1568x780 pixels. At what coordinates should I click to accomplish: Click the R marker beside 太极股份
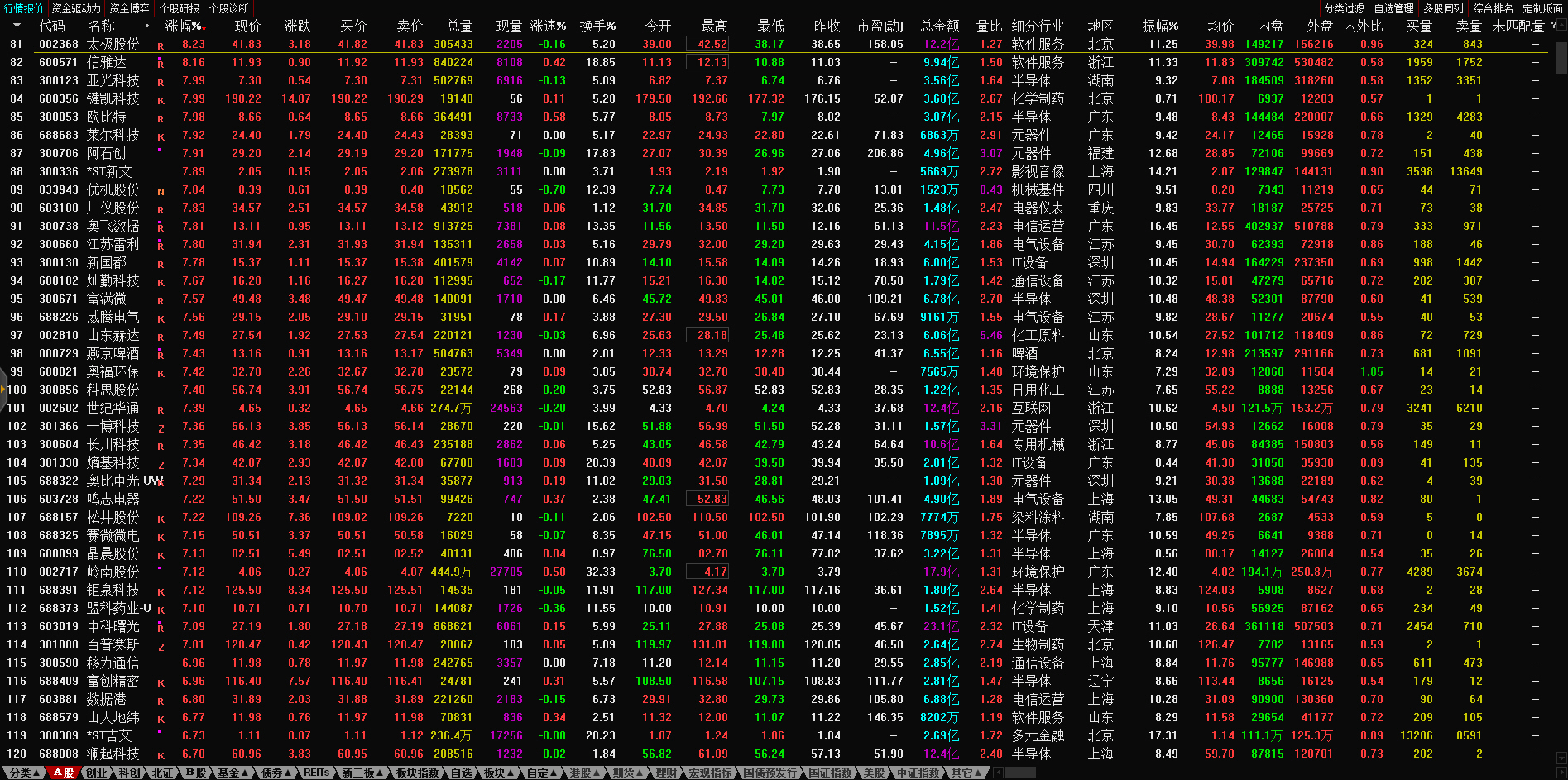click(161, 46)
